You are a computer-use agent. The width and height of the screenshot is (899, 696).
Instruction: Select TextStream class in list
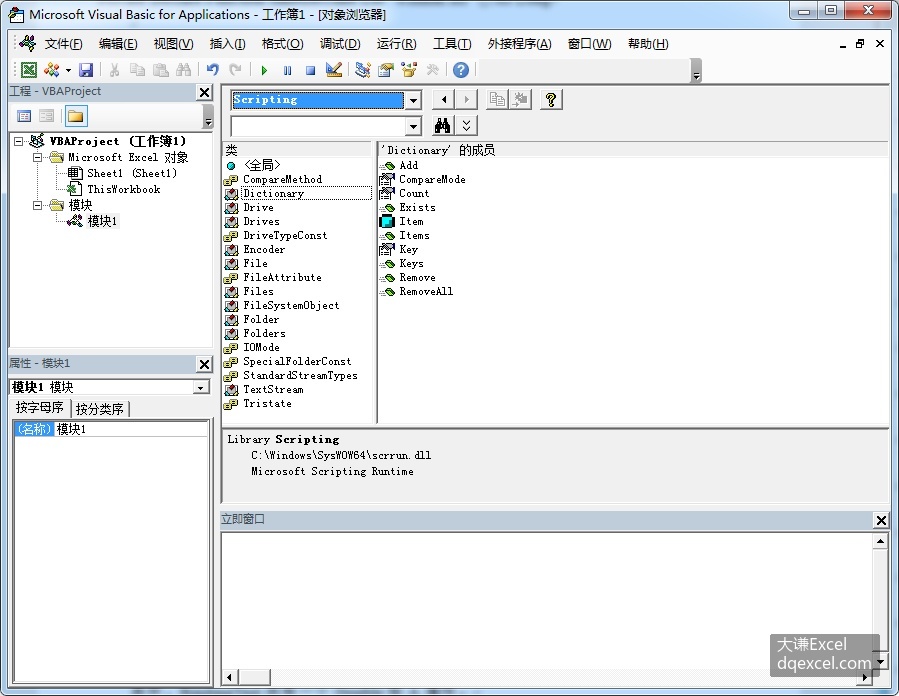pos(273,389)
